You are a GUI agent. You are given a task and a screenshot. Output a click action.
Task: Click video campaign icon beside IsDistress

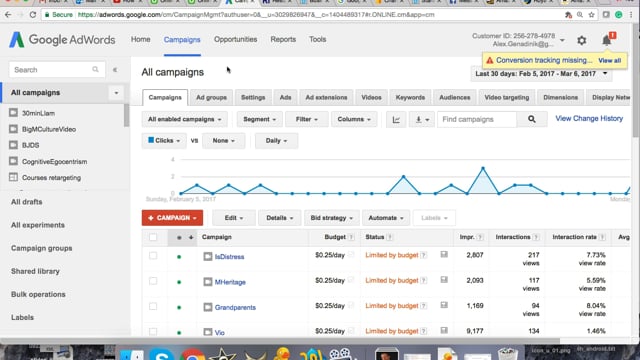(208, 256)
